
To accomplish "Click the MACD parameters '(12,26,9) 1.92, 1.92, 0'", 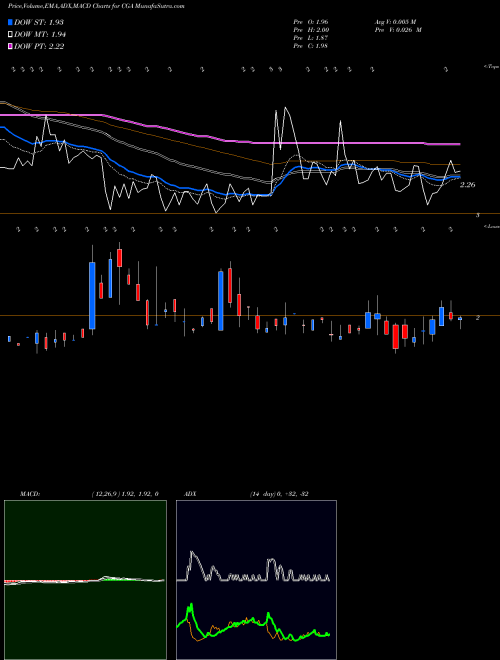I will tap(125, 494).
